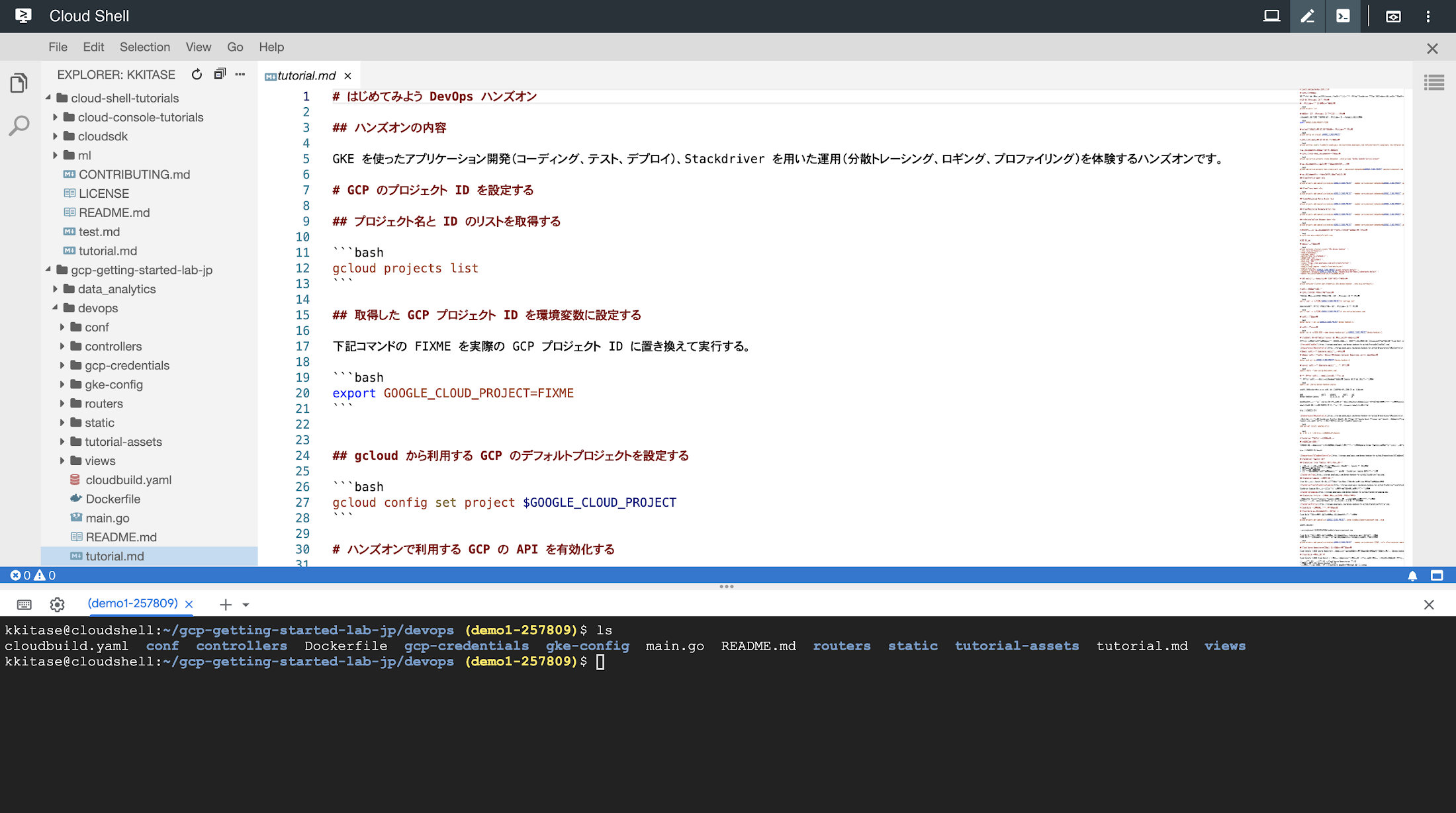
Task: Expand the cloud-console-tutorials folder
Action: point(56,117)
